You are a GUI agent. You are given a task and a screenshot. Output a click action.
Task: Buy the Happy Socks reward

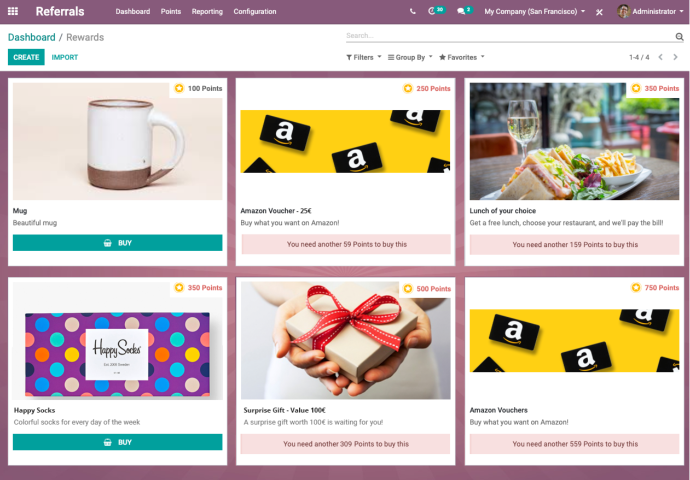tap(117, 442)
